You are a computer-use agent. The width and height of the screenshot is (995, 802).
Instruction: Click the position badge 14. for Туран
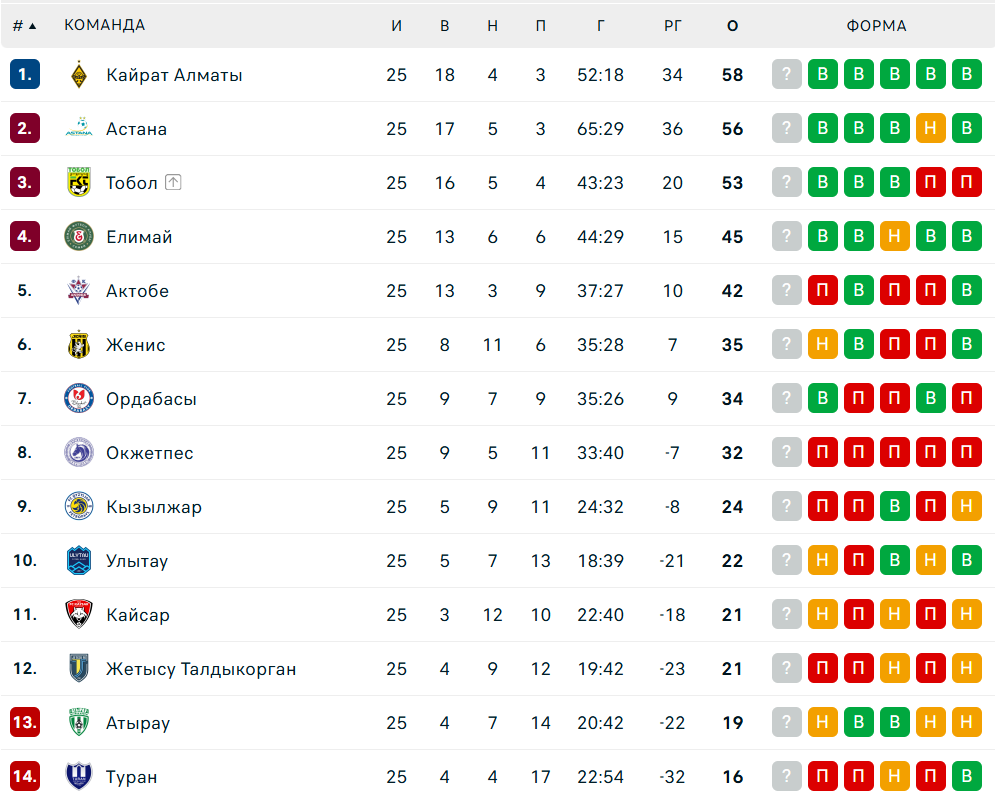25,777
